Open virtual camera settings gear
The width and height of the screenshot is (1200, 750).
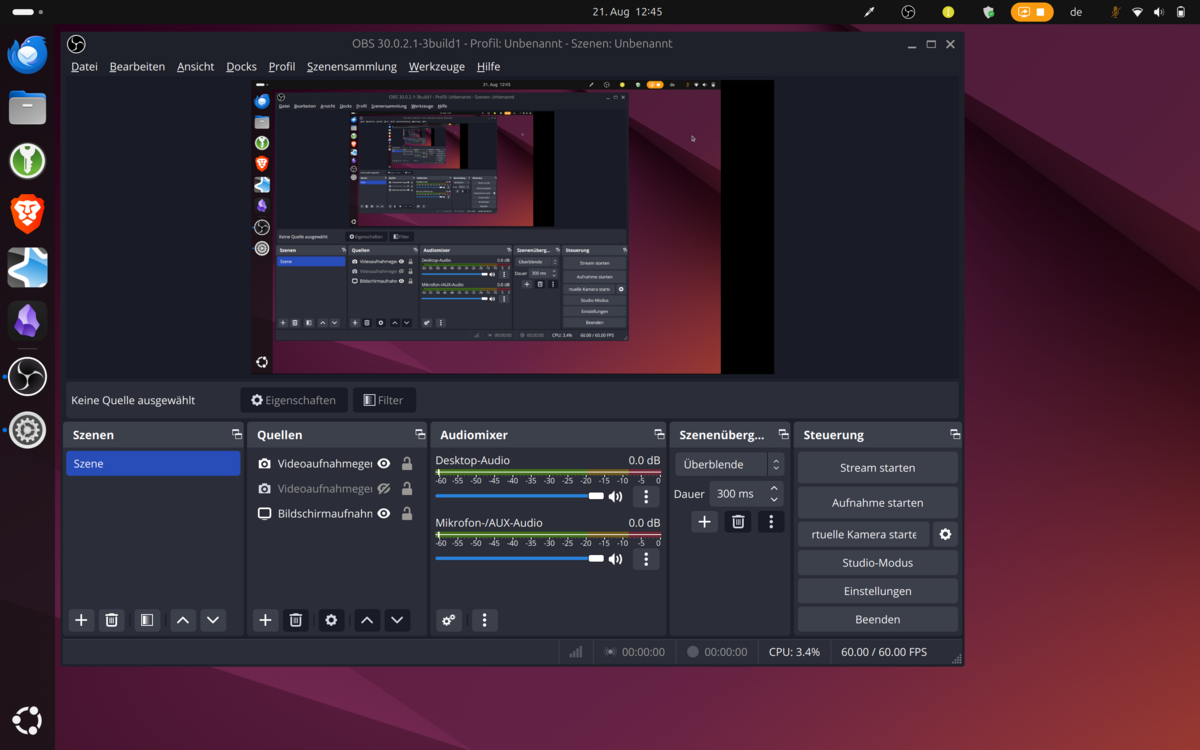click(945, 534)
